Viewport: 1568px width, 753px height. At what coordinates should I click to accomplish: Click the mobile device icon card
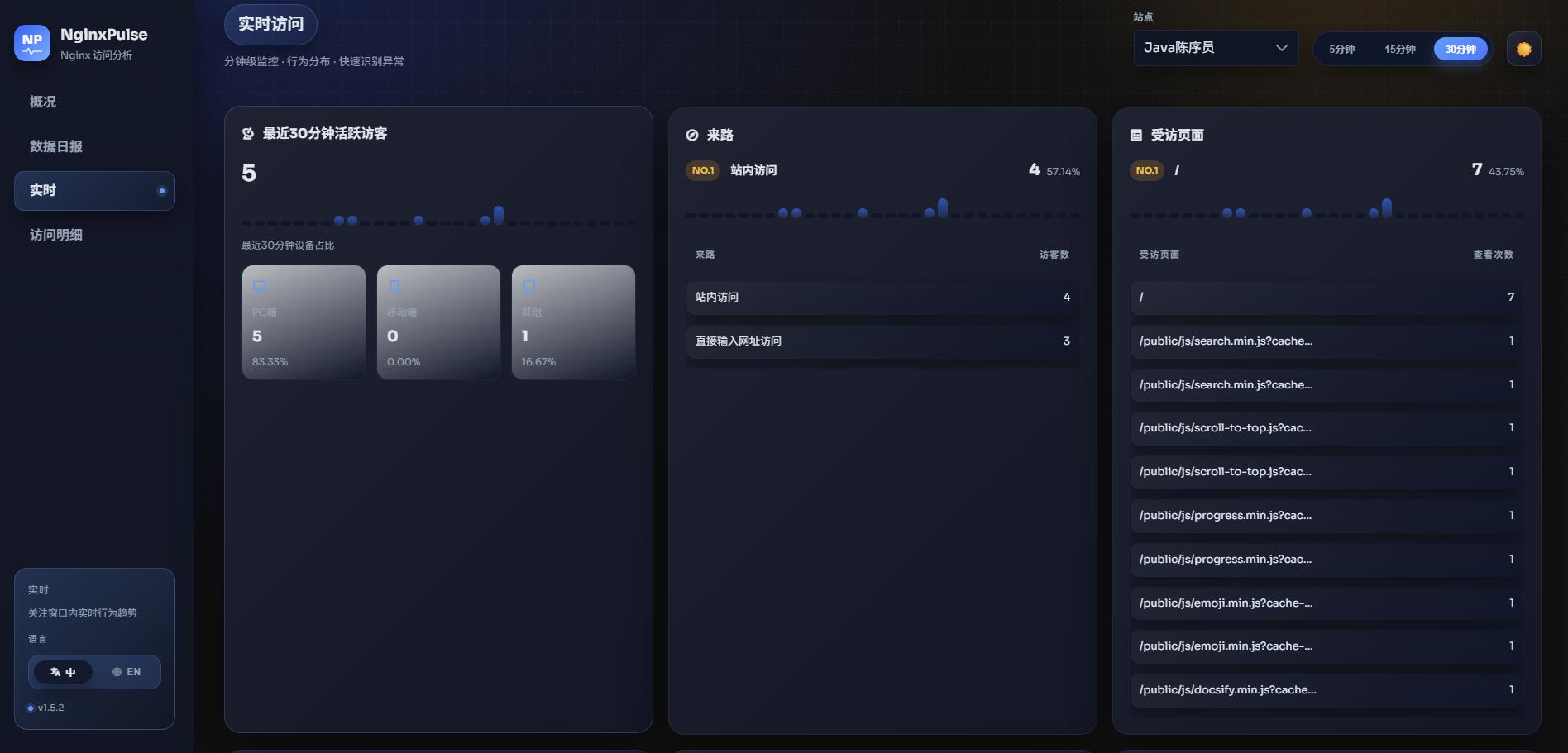pyautogui.click(x=438, y=322)
